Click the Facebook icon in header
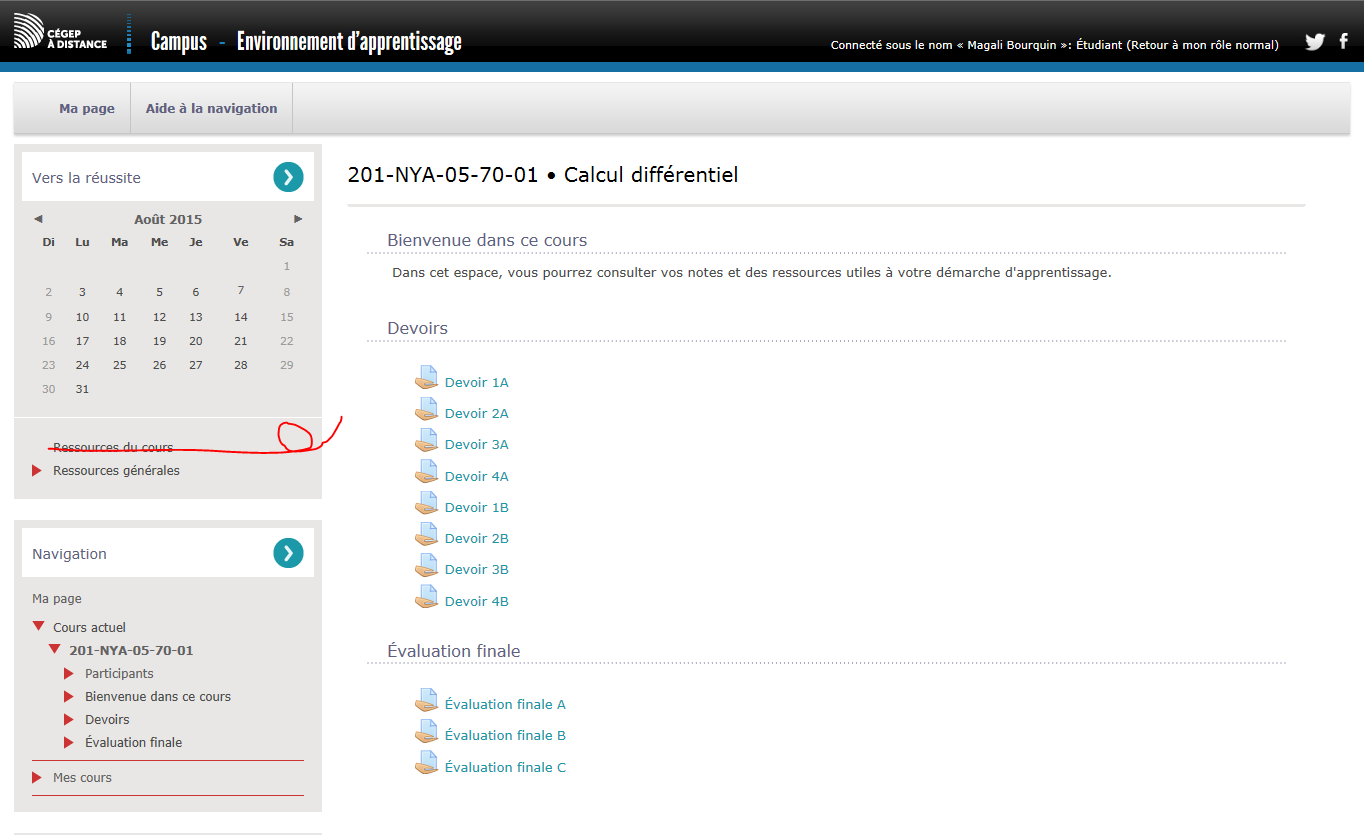Image resolution: width=1364 pixels, height=835 pixels. tap(1344, 42)
